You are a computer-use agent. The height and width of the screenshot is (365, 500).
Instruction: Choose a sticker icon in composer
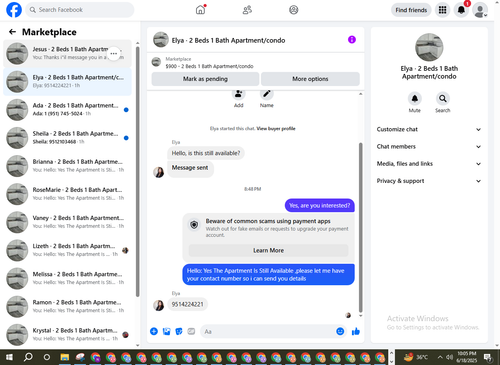pyautogui.click(x=179, y=331)
